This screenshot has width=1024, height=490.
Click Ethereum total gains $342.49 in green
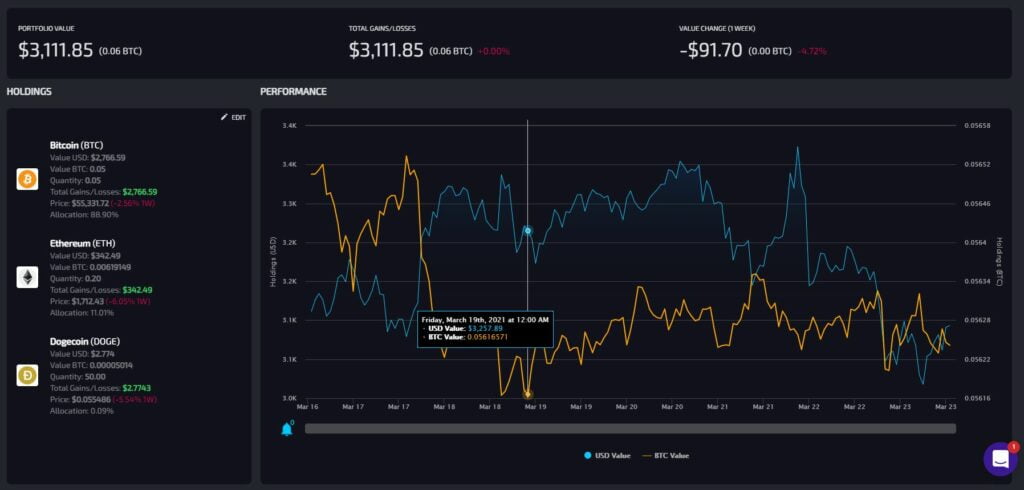pos(137,289)
